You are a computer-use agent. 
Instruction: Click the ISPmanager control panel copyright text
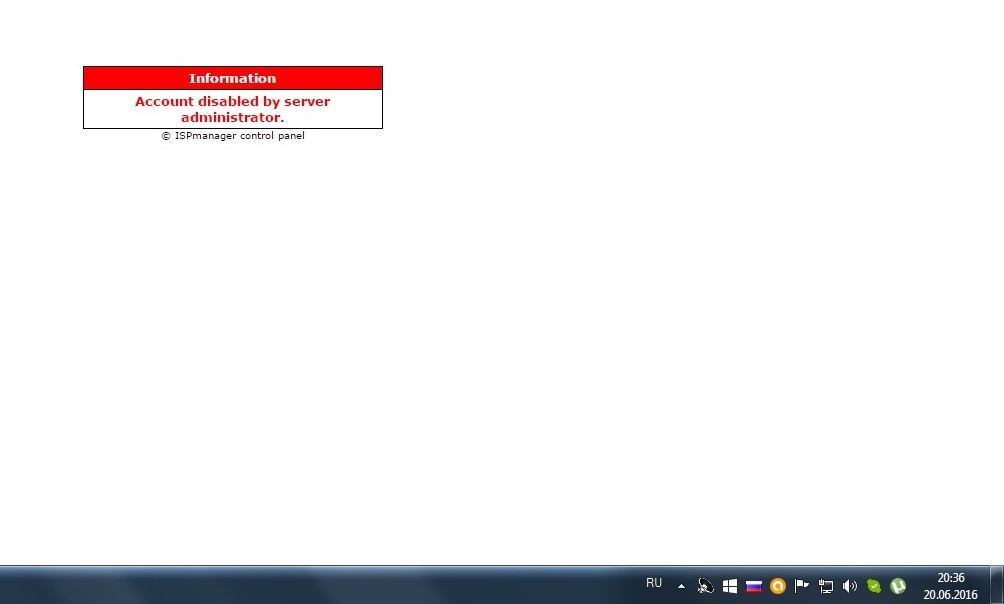click(233, 136)
